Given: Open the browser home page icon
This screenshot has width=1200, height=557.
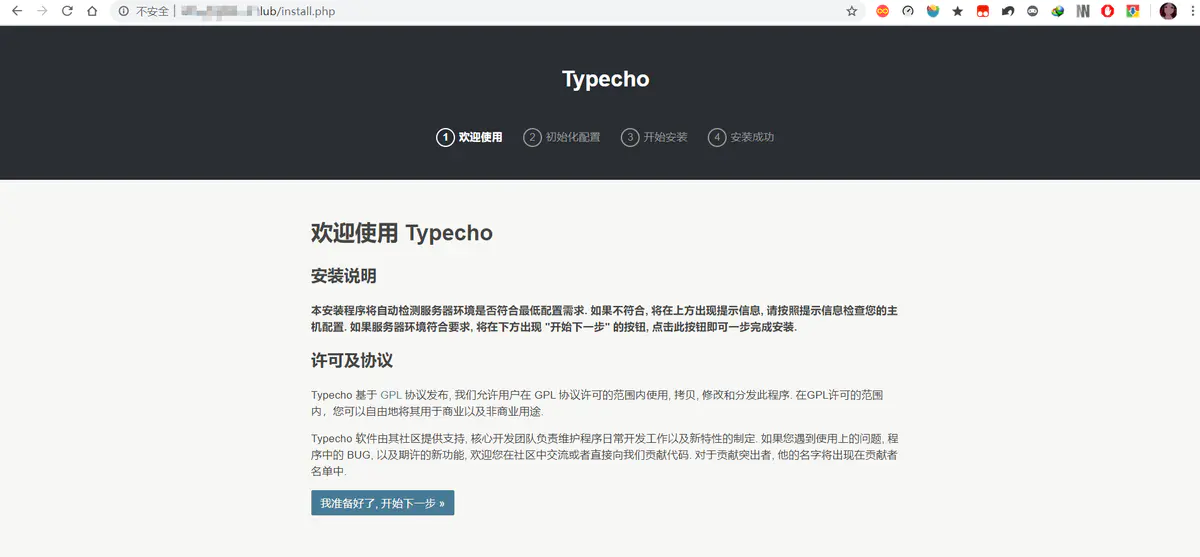Looking at the screenshot, I should [92, 11].
